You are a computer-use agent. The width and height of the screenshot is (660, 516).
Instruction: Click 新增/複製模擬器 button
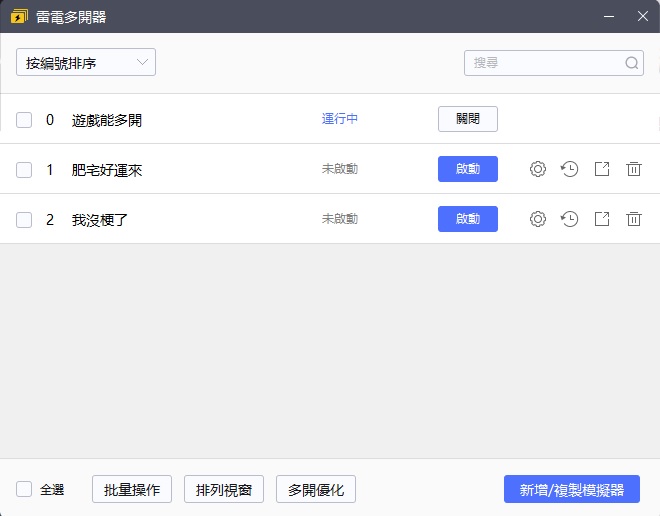(x=571, y=489)
